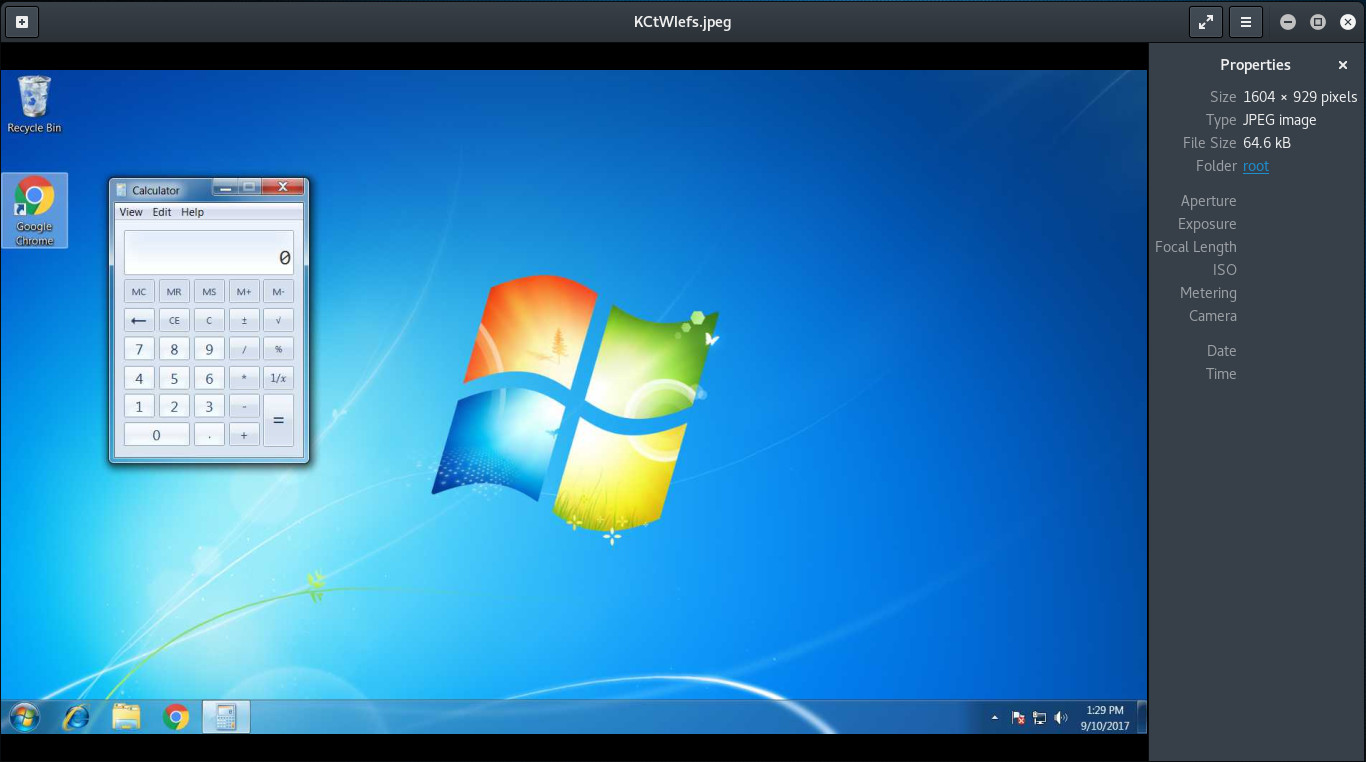Click the MR memory recall key
Image resolution: width=1366 pixels, height=762 pixels.
pyautogui.click(x=174, y=292)
